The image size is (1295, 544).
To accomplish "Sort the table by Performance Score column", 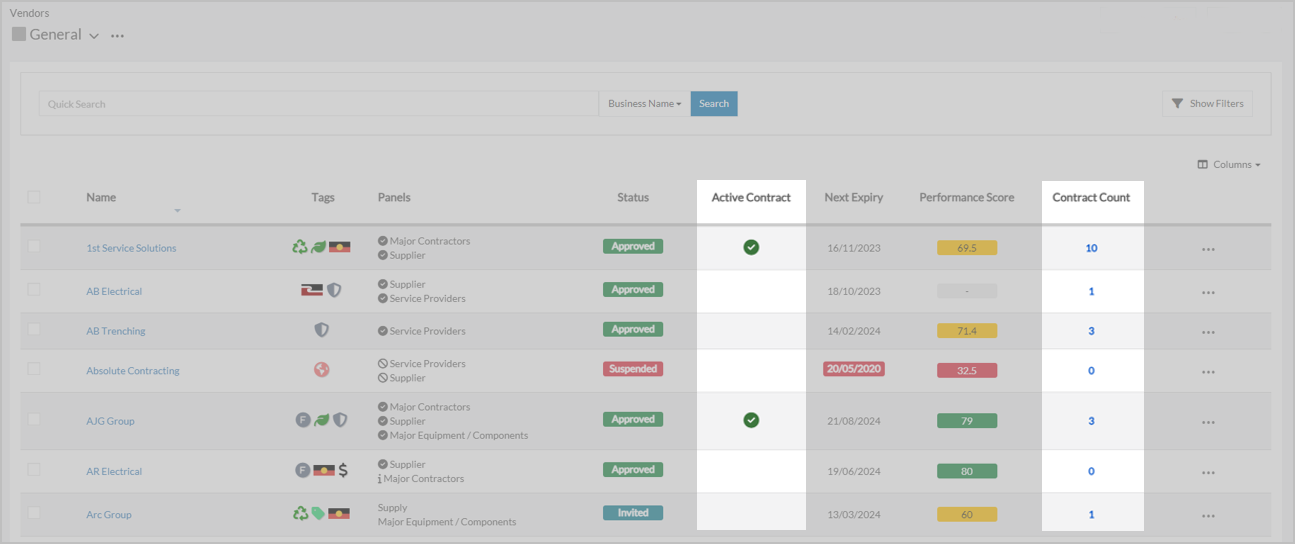I will 966,198.
